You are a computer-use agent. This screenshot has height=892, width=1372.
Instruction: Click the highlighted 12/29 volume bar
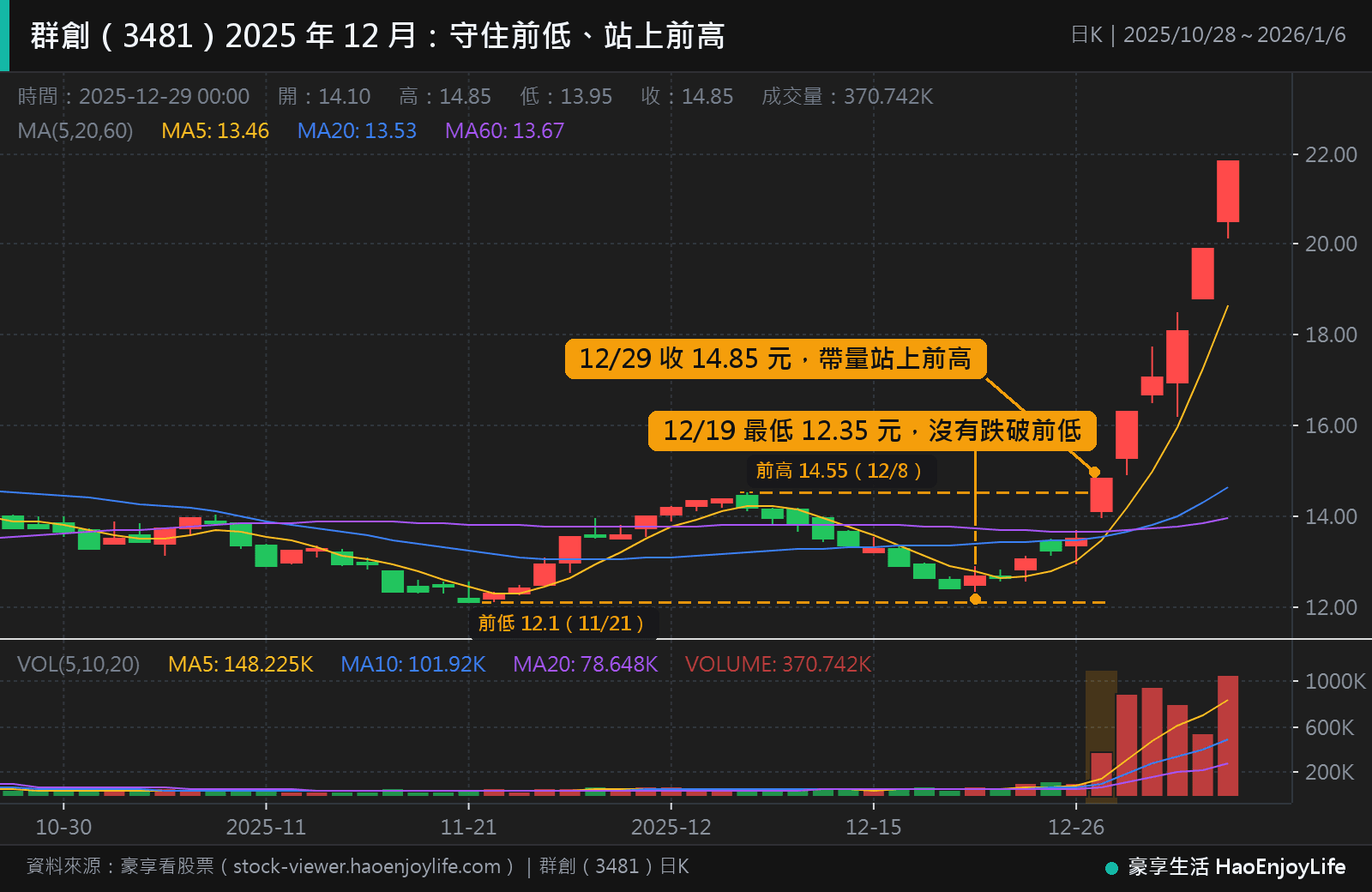point(1101,774)
